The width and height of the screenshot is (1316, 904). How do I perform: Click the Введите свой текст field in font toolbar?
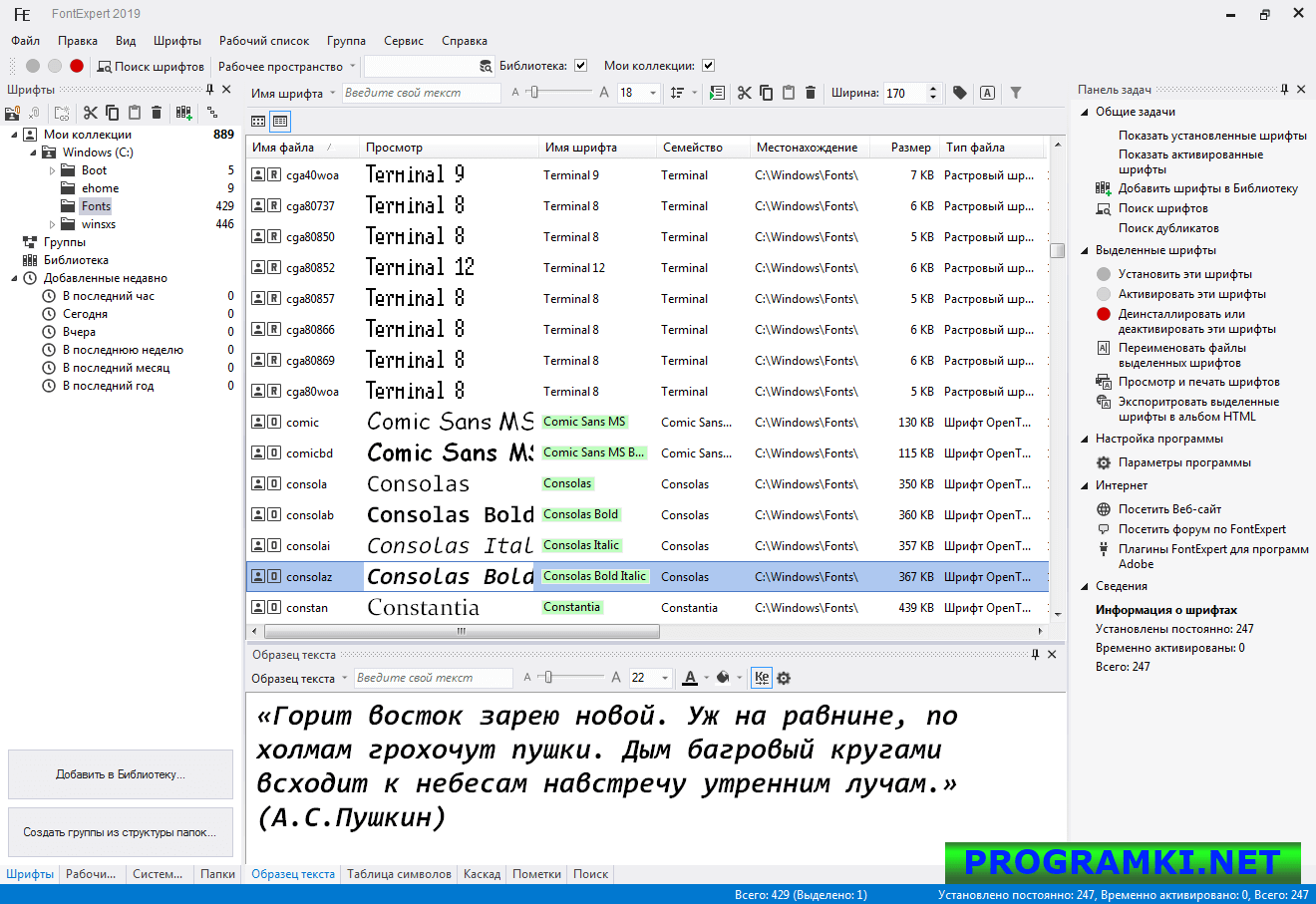coord(422,93)
